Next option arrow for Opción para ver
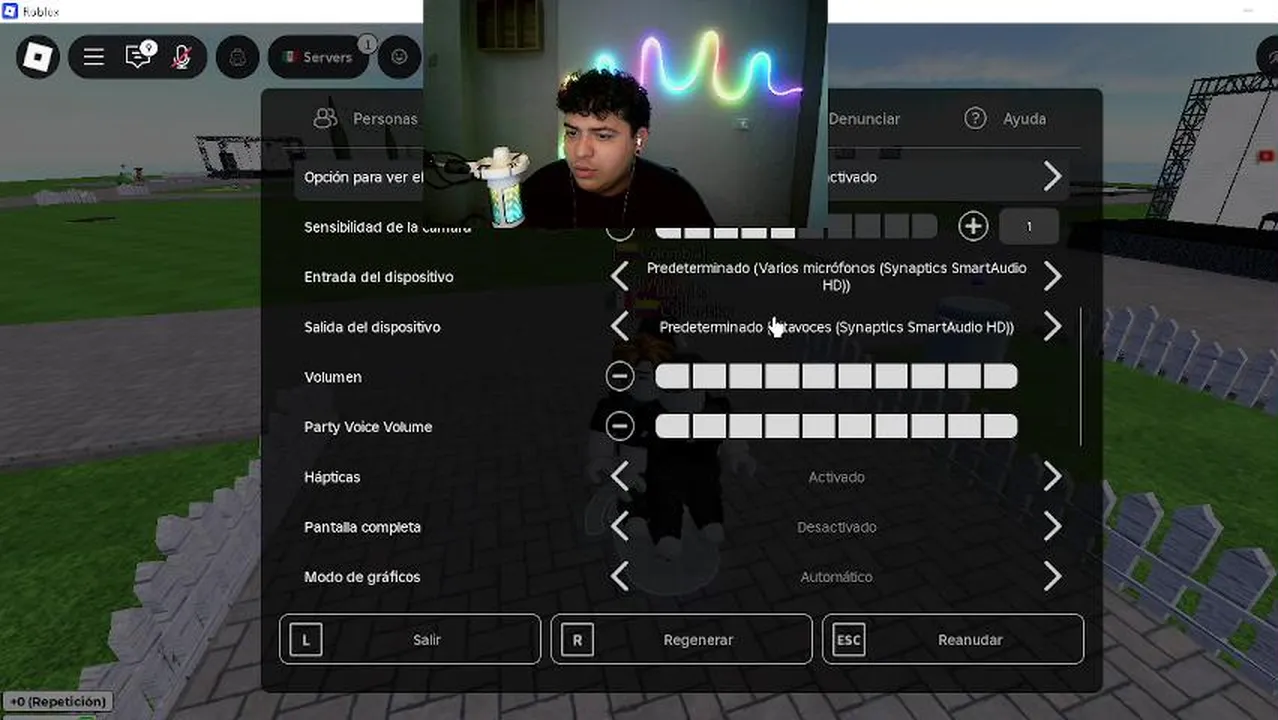This screenshot has height=720, width=1278. point(1052,177)
